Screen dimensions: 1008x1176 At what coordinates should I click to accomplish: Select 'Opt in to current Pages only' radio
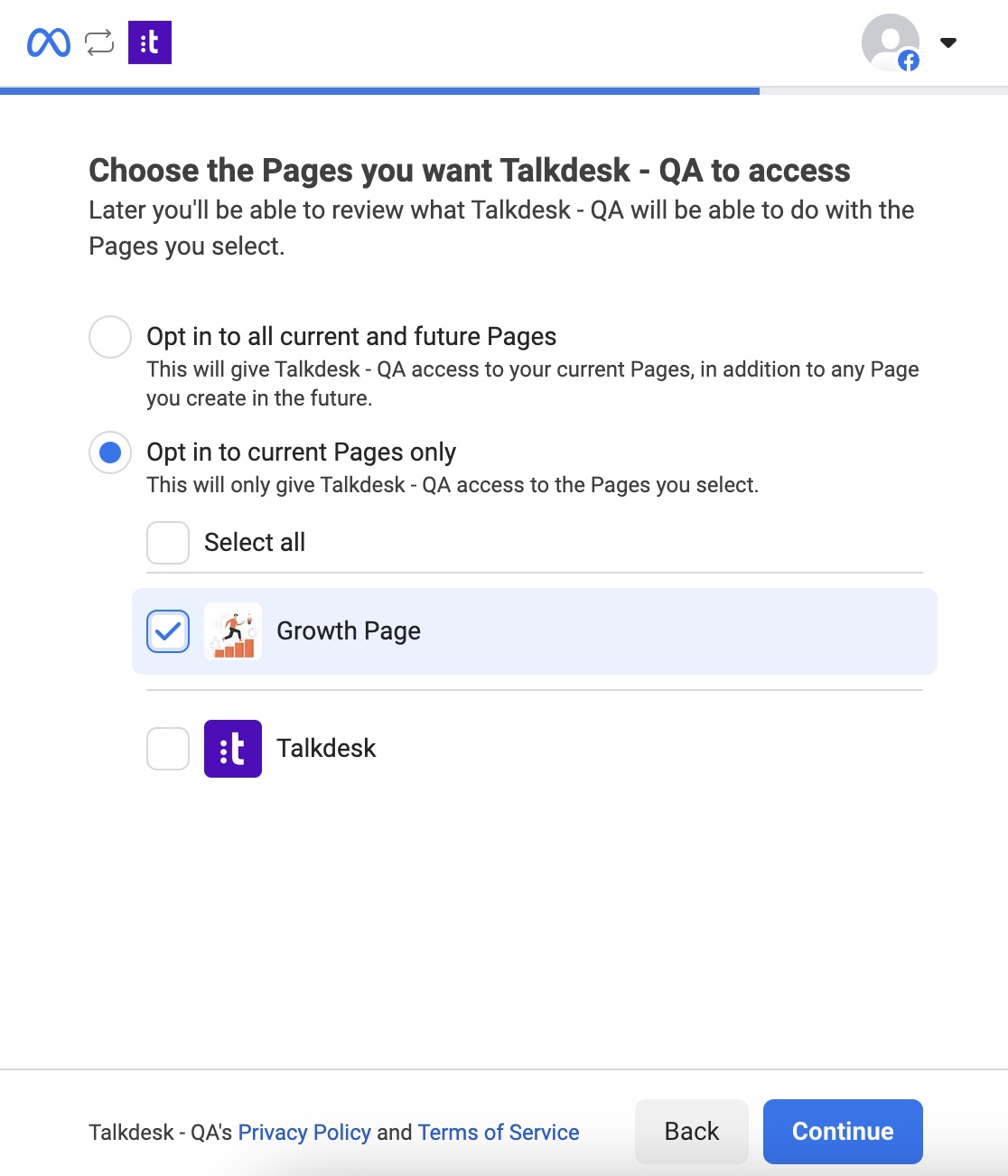(x=110, y=453)
